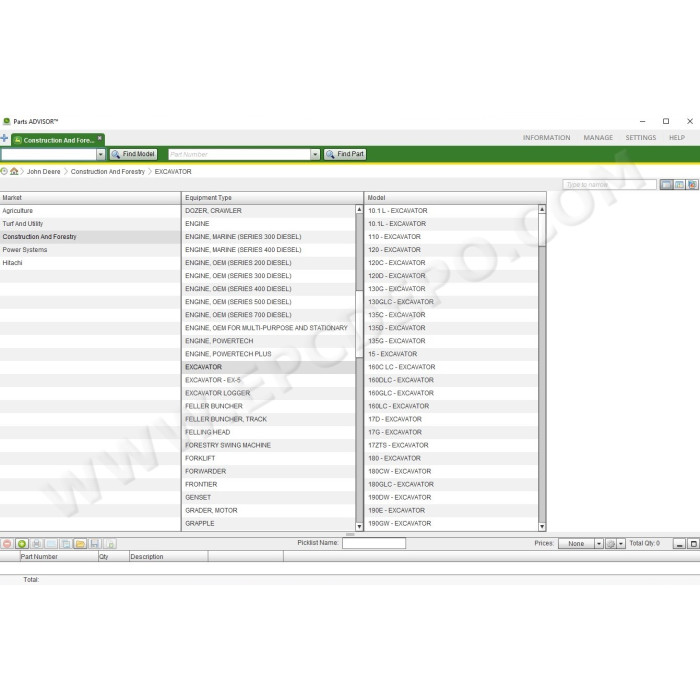Maximize the picklist panel
Viewport: 700px width, 700px height.
click(x=693, y=543)
